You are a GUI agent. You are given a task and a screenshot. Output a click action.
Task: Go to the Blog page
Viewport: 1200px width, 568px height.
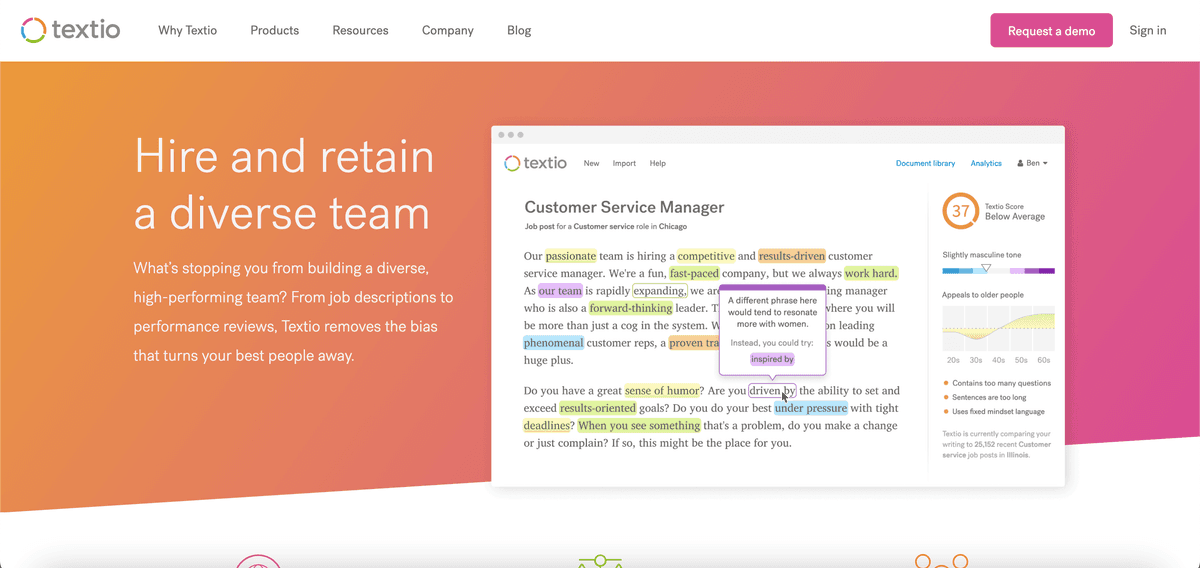pos(519,30)
